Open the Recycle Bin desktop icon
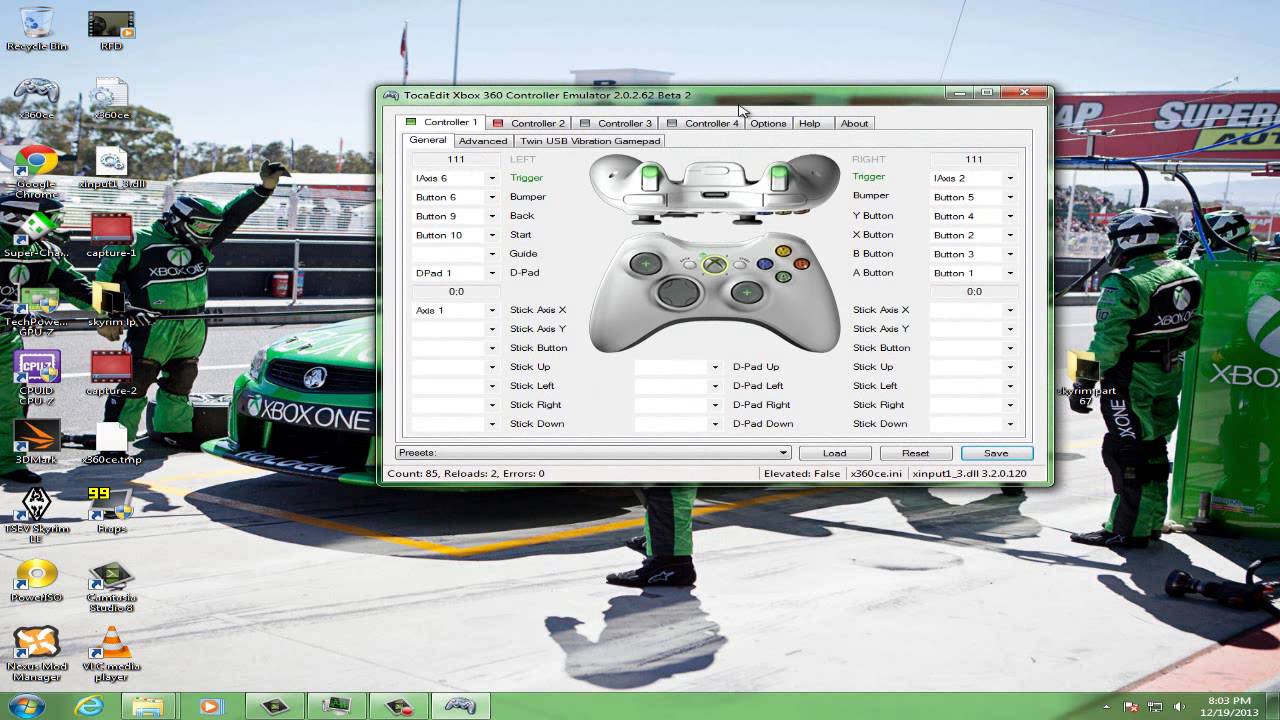1280x720 pixels. coord(36,28)
